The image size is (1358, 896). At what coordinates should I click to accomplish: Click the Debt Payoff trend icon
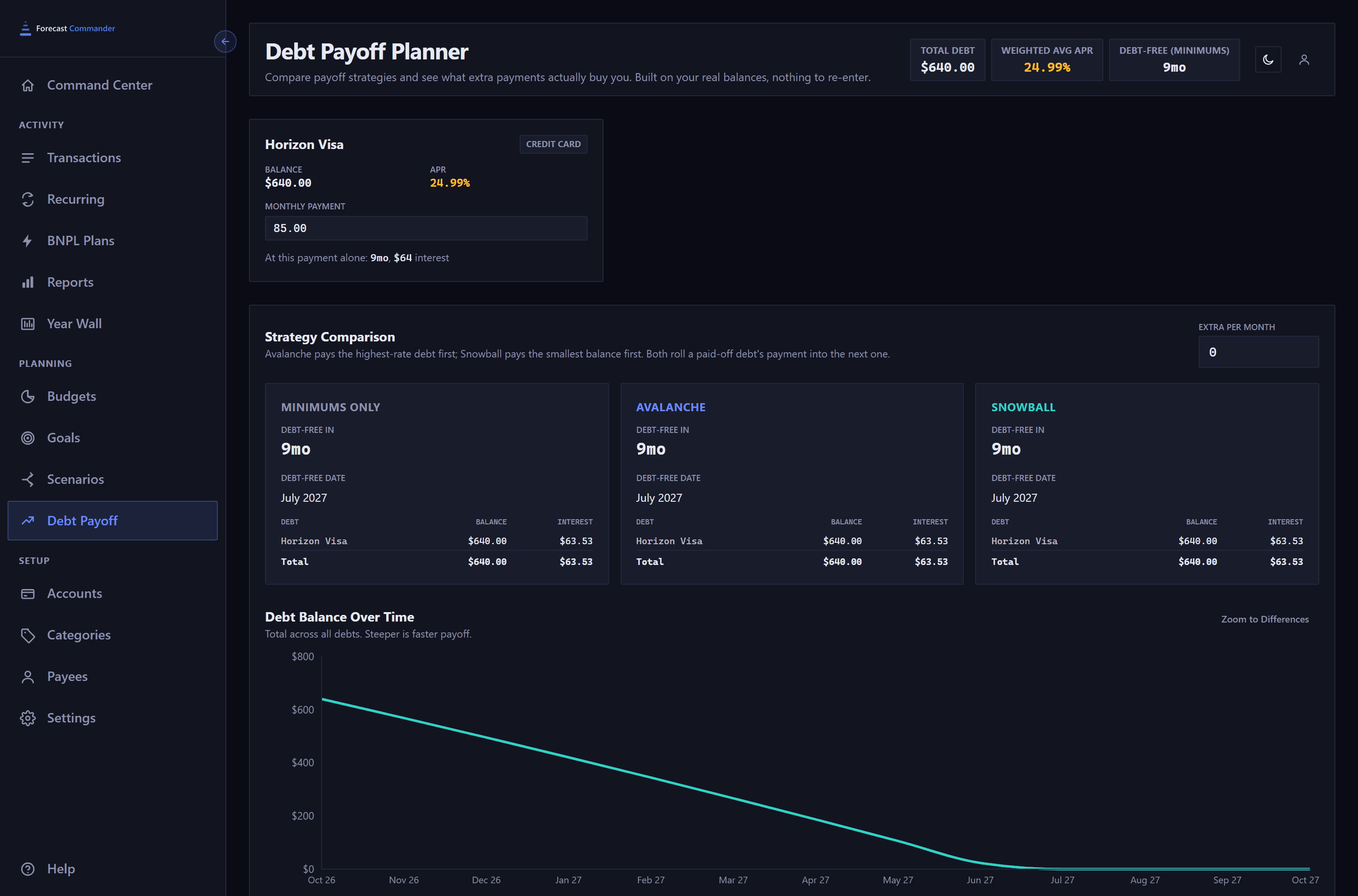27,521
